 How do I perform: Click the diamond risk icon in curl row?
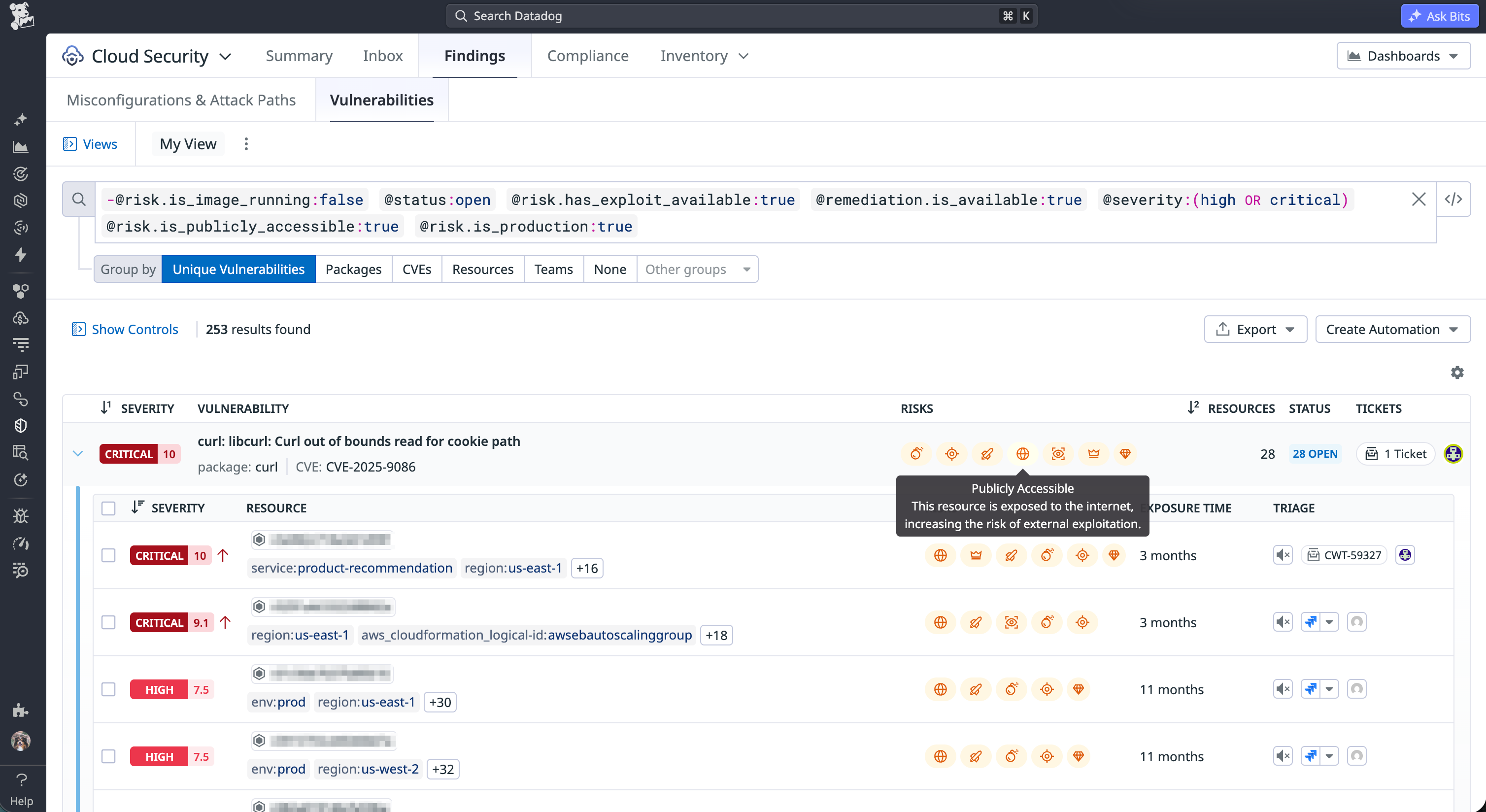tap(1125, 454)
